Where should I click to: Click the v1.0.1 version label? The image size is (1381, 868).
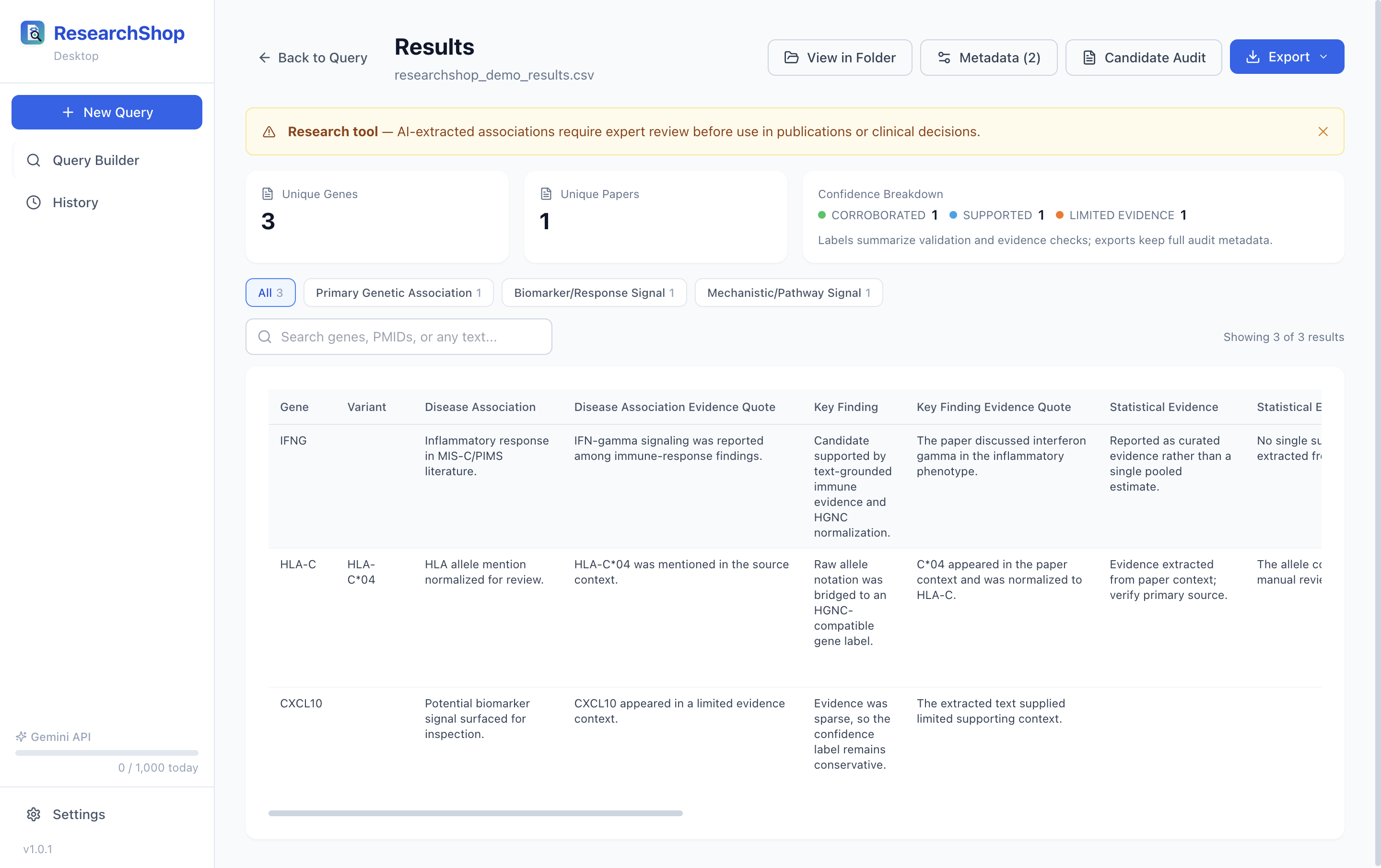[38, 849]
